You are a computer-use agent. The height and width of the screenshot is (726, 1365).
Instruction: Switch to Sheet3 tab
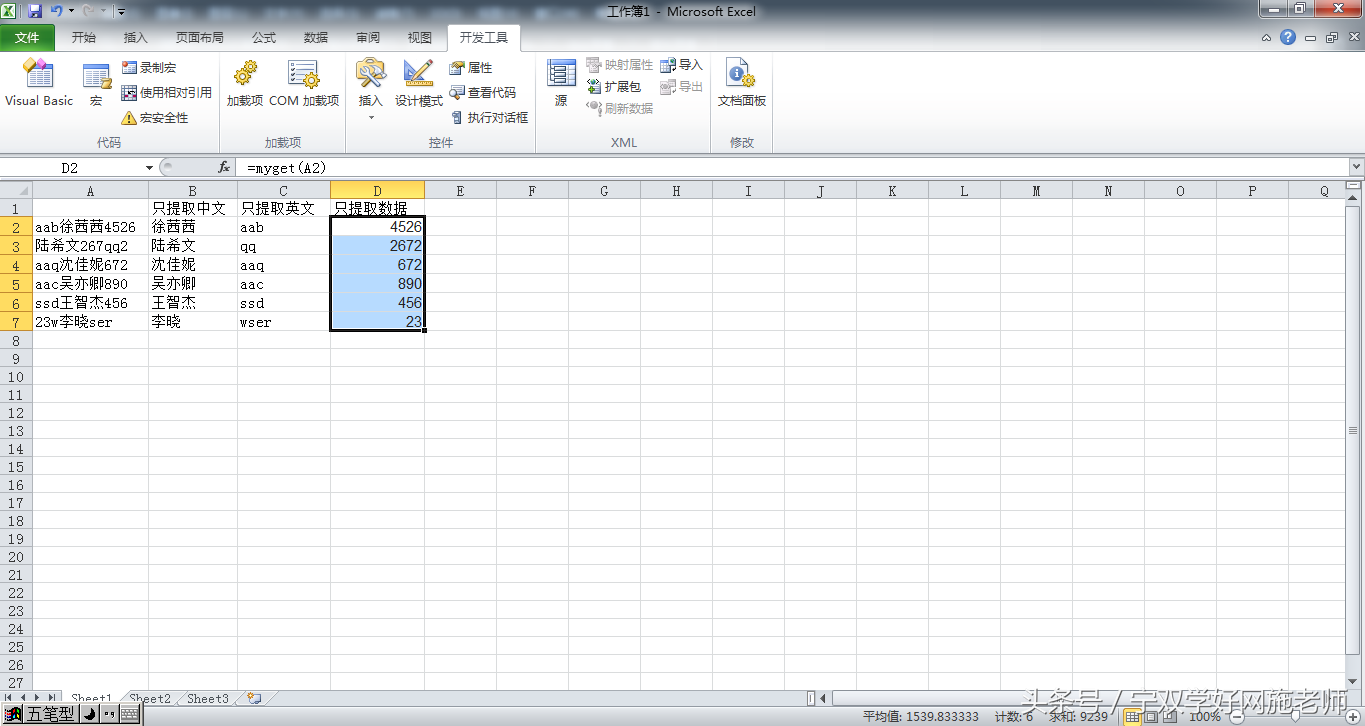[x=208, y=698]
